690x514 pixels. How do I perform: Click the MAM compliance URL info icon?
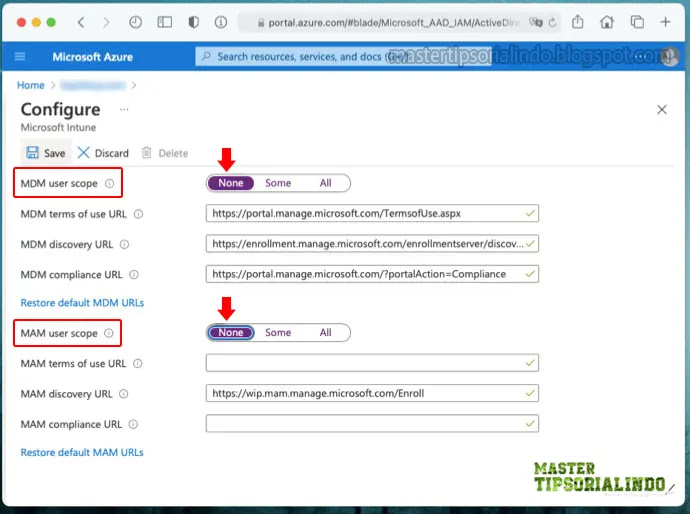[x=133, y=424]
